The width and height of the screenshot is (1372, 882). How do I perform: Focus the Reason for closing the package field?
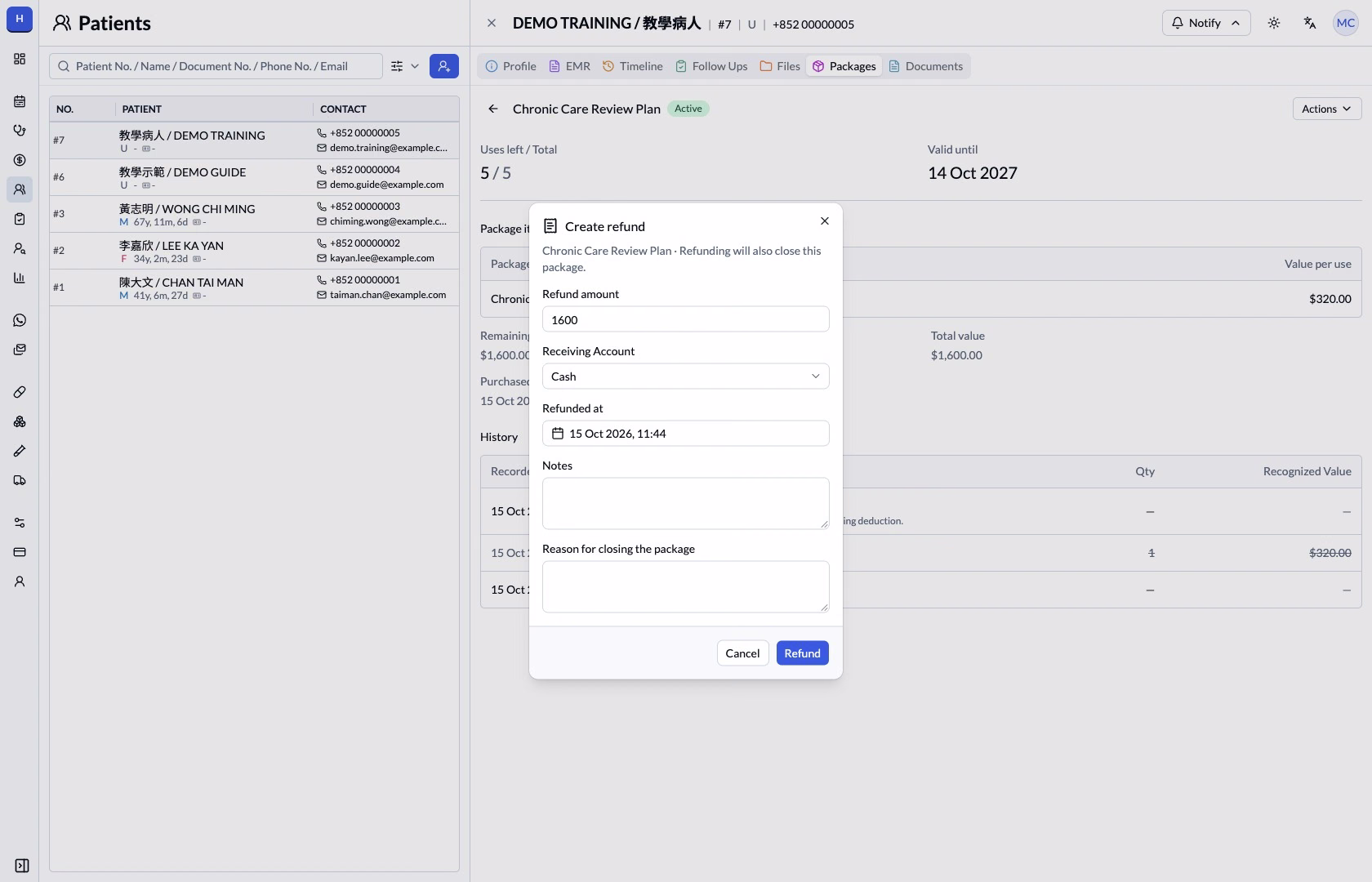click(686, 587)
